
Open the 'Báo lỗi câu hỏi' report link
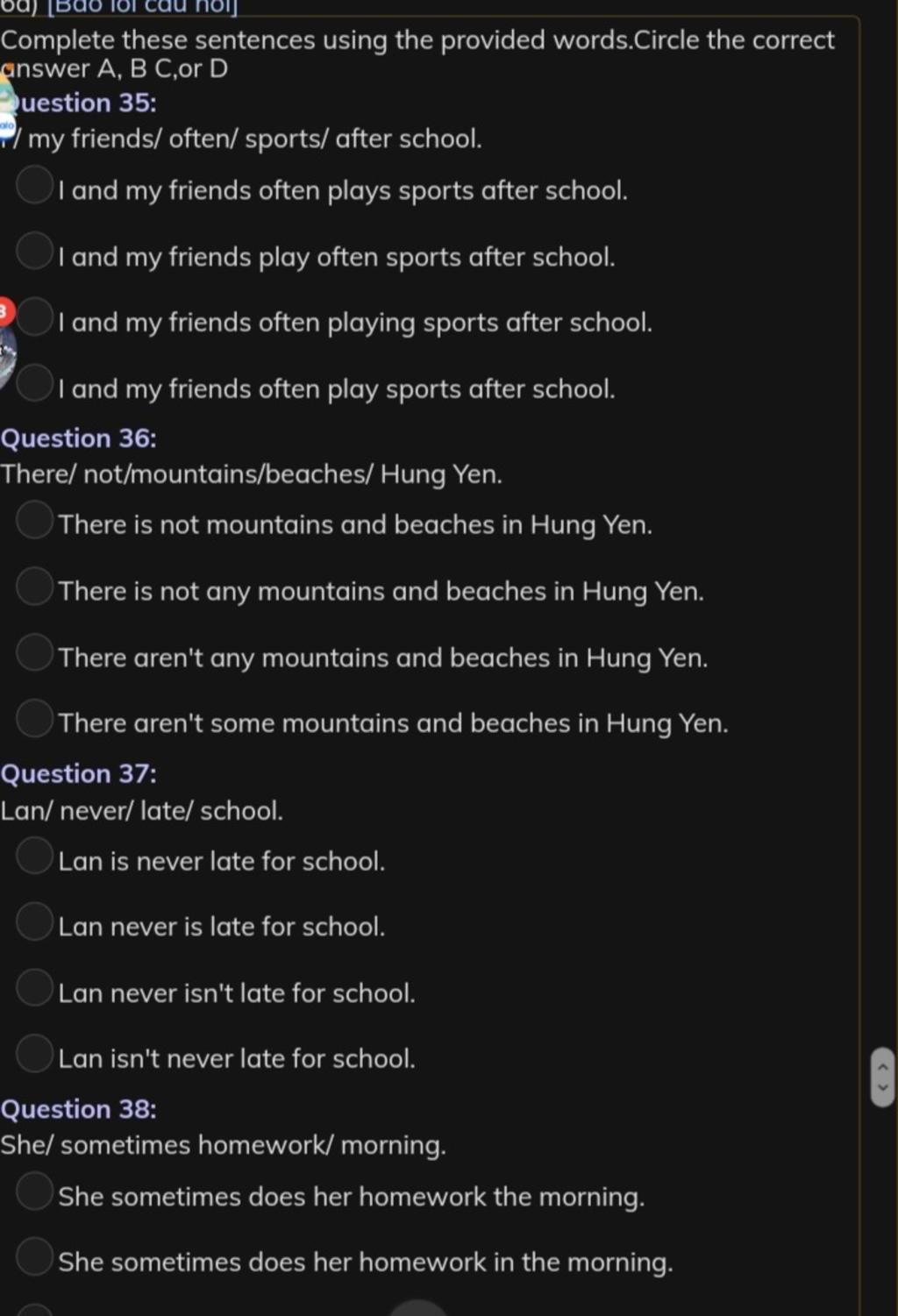point(141,7)
